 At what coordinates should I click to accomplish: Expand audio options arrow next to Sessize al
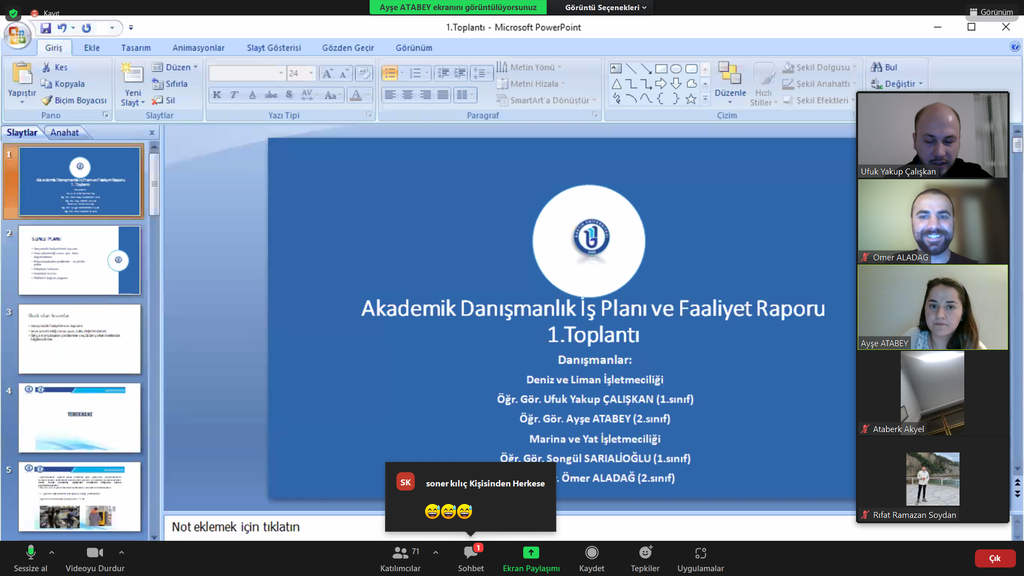click(52, 552)
